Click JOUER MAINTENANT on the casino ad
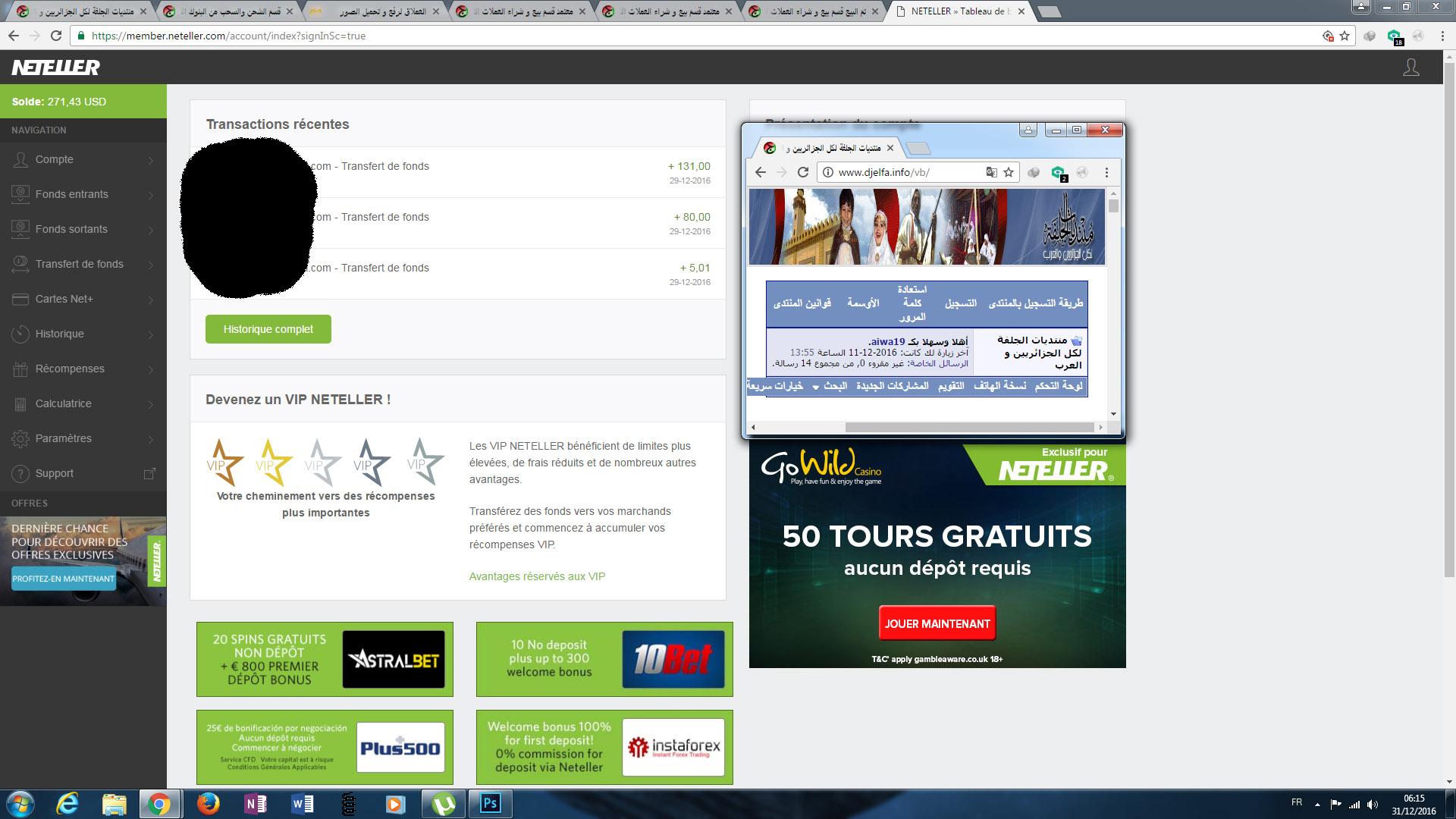 tap(937, 623)
